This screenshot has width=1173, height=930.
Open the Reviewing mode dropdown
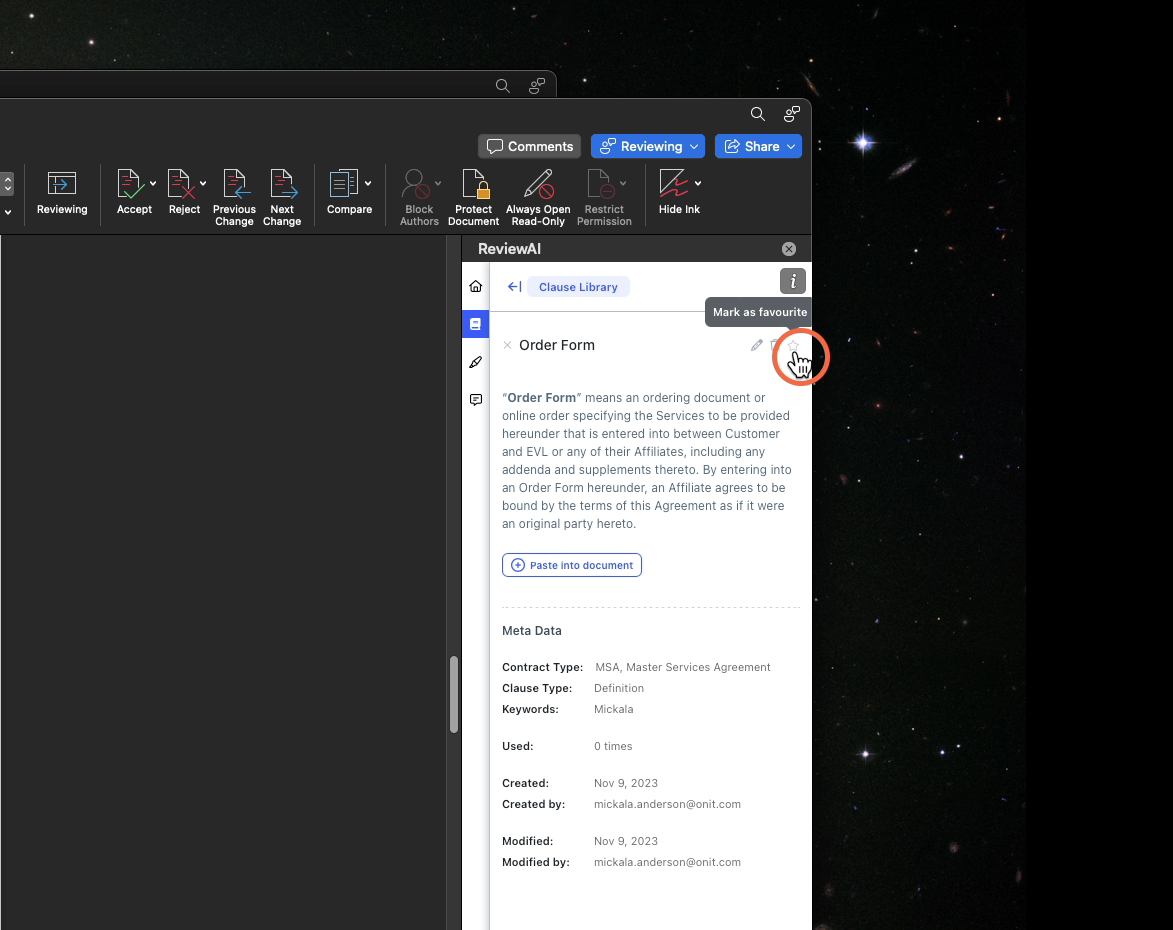(x=648, y=147)
